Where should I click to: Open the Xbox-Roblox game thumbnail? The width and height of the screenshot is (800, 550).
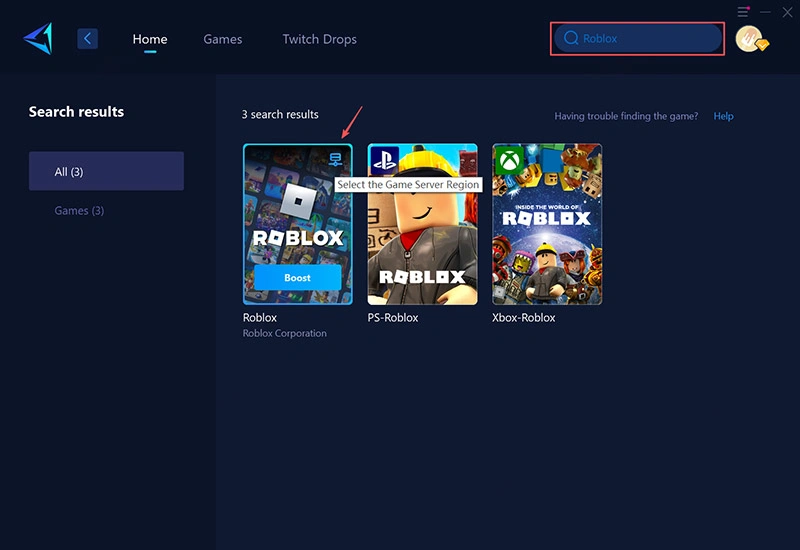click(547, 224)
